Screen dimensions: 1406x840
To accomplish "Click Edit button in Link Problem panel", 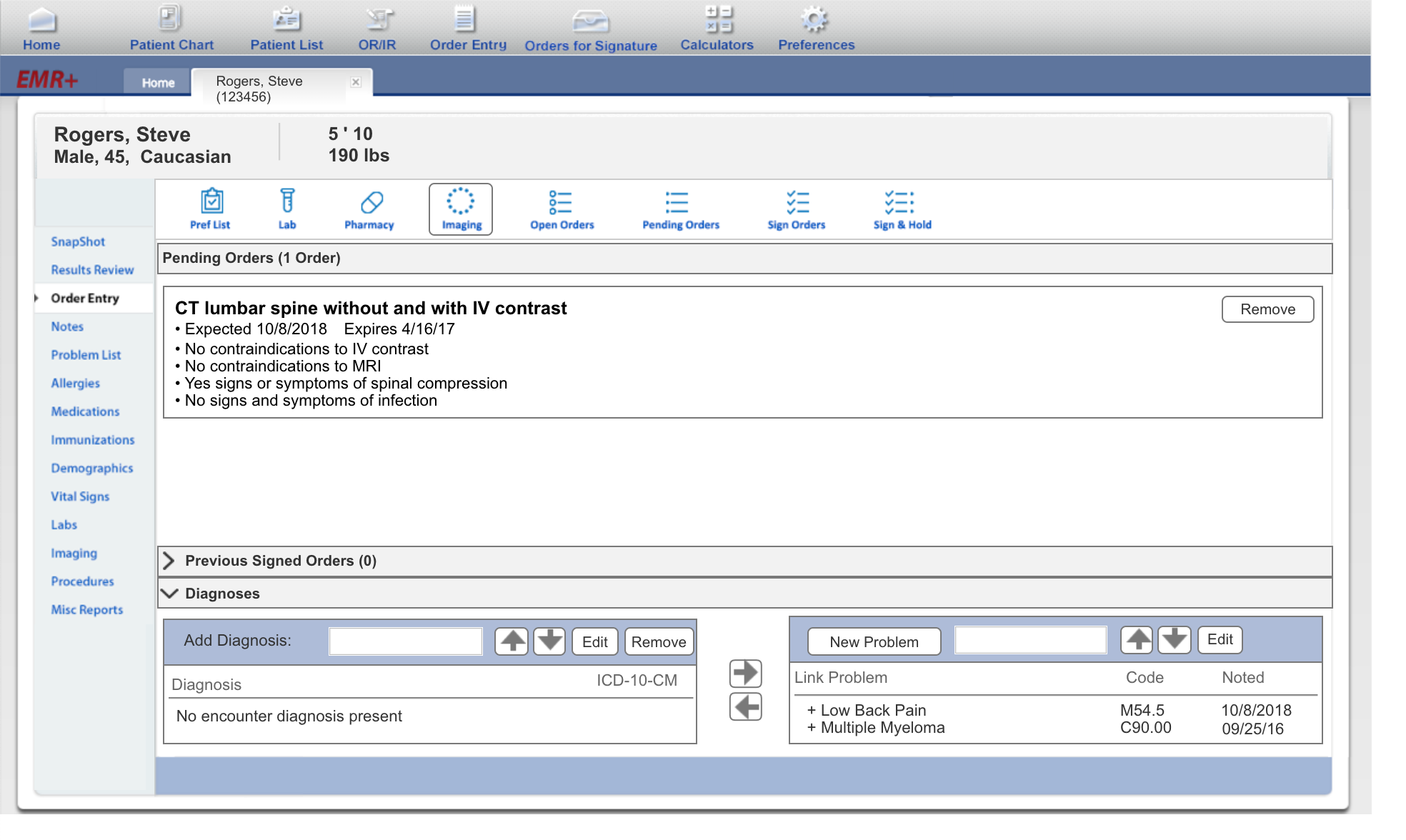I will coord(1220,639).
